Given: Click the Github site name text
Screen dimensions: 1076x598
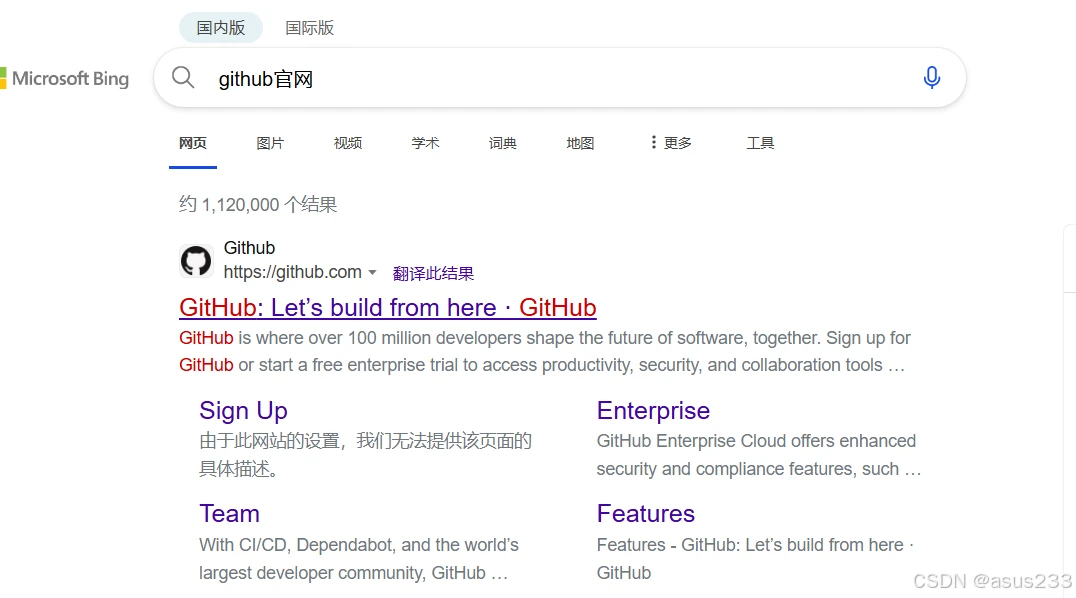Looking at the screenshot, I should [x=249, y=248].
